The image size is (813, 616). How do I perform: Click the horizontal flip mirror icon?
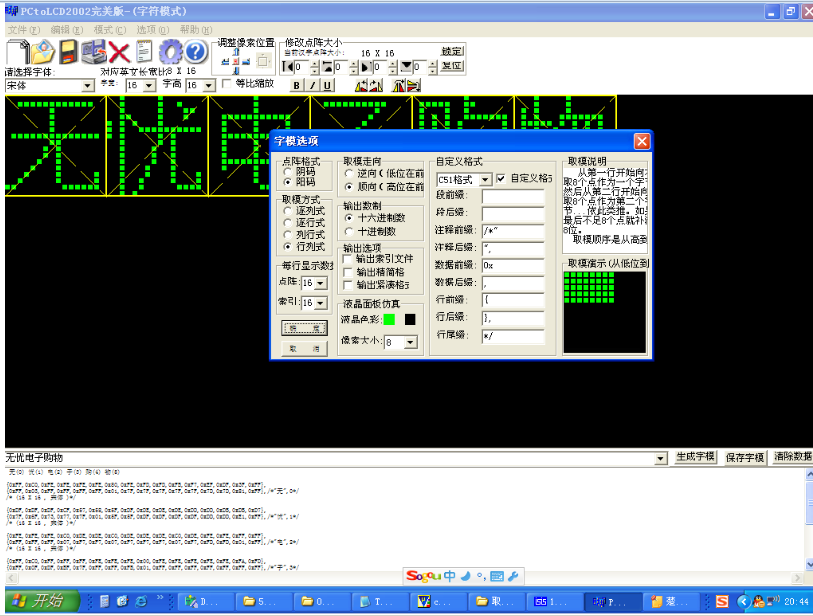point(399,86)
